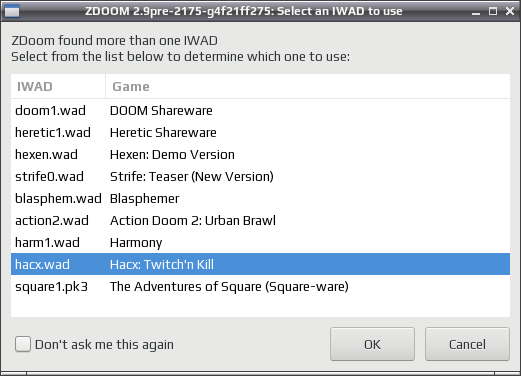Enable the "Don't ask me this again" checkbox
This screenshot has width=521, height=376.
coord(23,344)
